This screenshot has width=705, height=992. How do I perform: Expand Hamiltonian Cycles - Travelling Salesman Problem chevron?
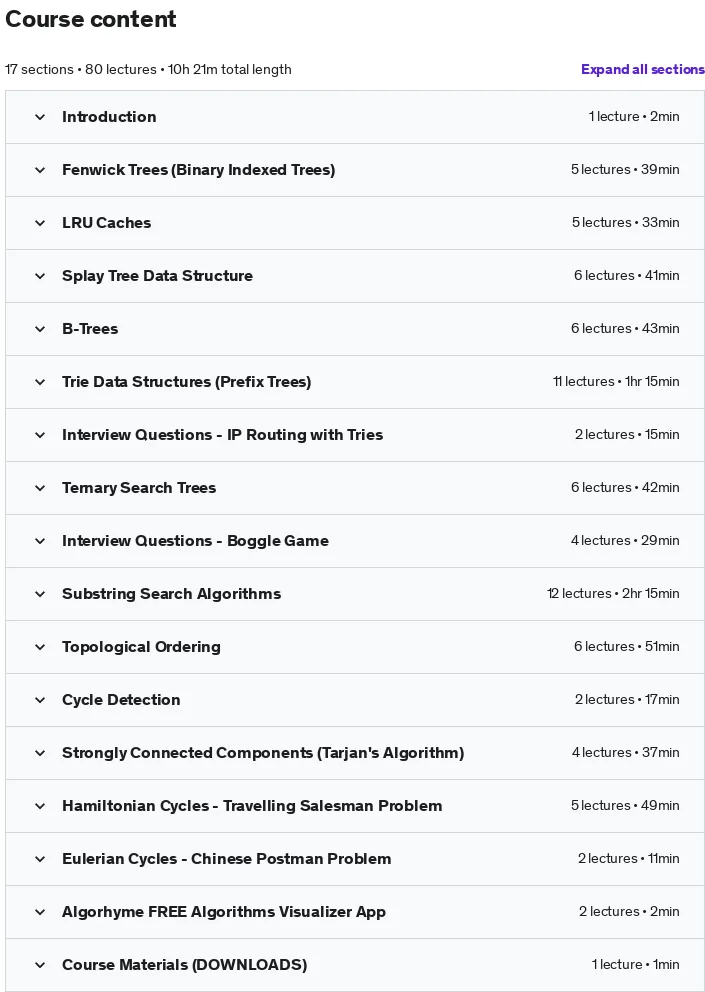coord(40,806)
